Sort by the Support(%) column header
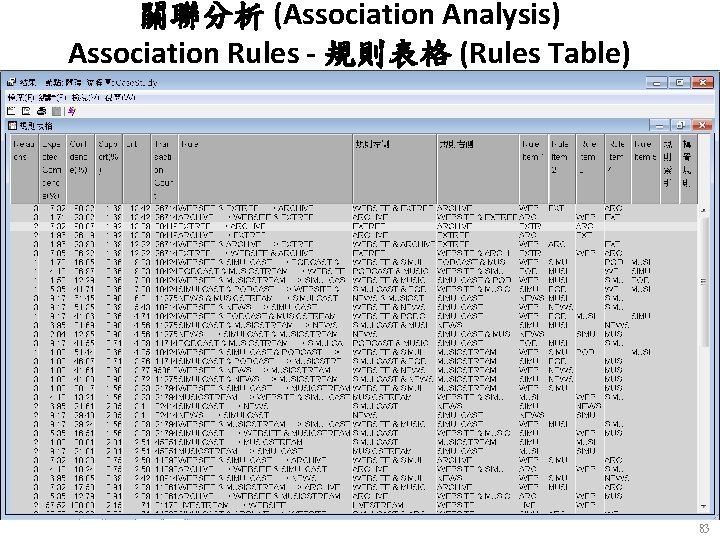This screenshot has width=720, height=540. (109, 169)
